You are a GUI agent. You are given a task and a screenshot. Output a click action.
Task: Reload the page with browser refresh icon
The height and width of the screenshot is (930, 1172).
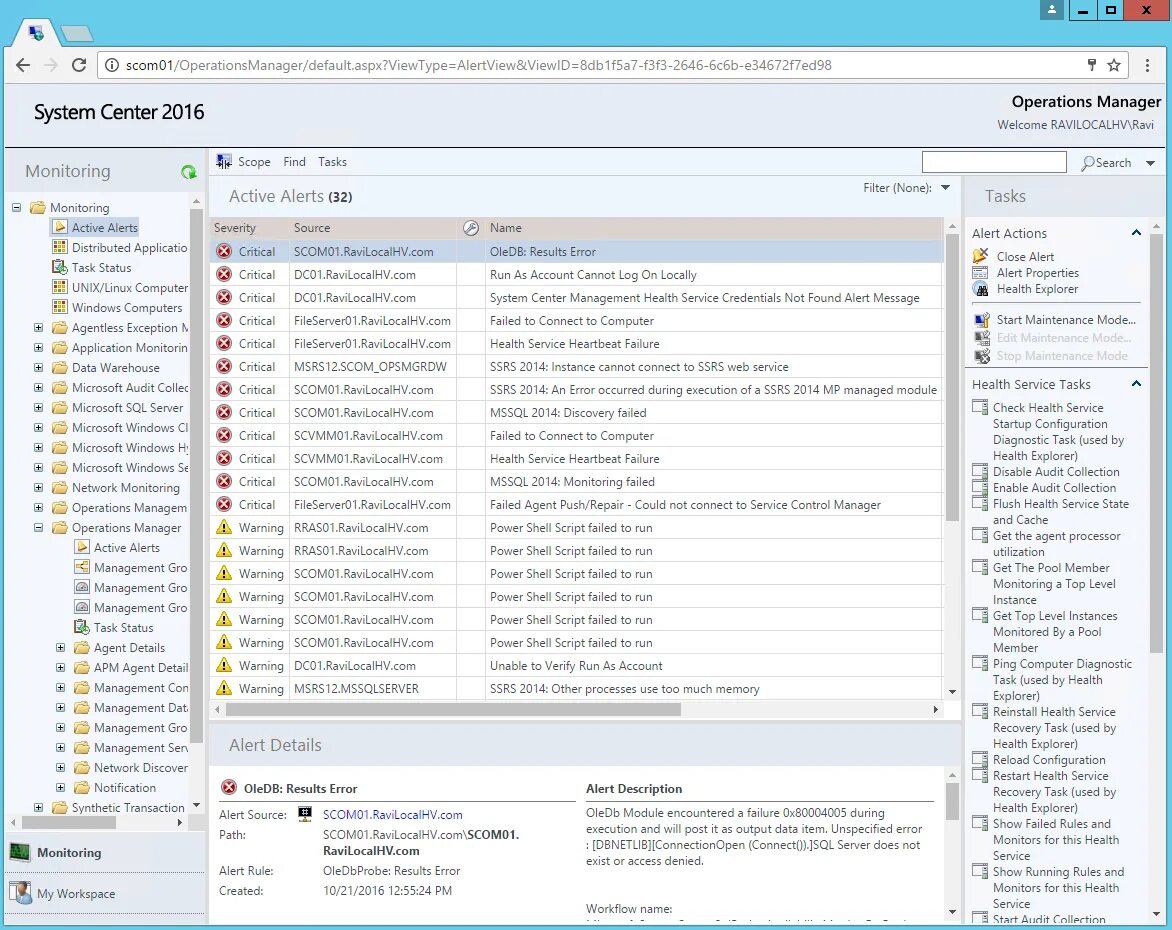pos(78,65)
